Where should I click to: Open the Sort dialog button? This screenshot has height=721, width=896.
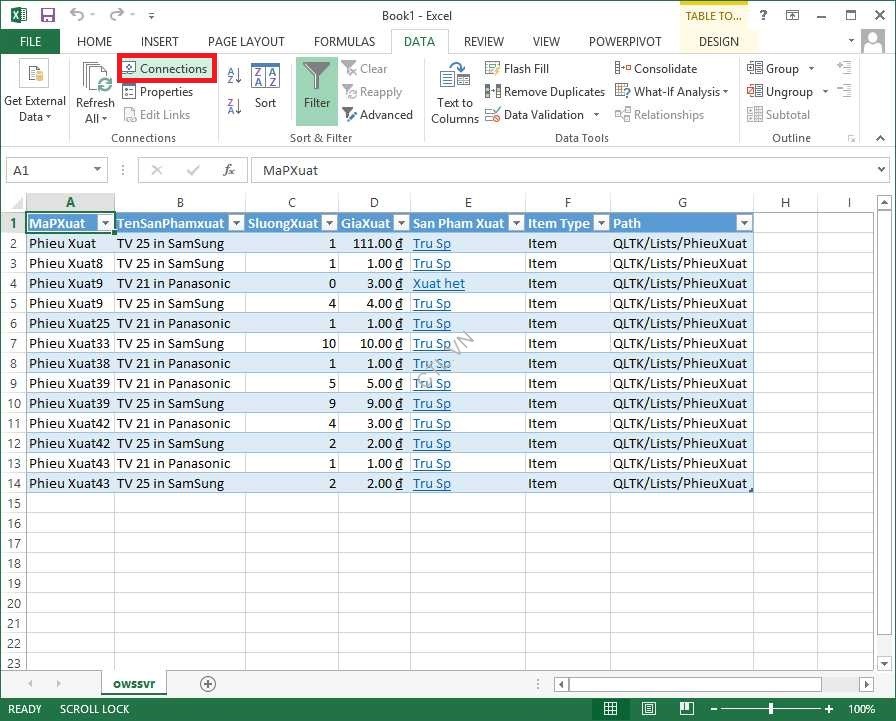coord(265,86)
